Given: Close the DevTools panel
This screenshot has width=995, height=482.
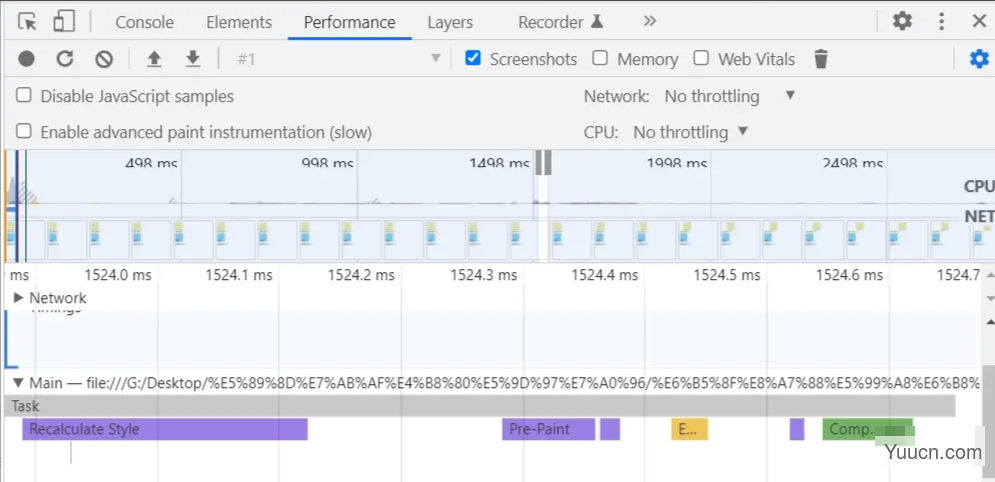Looking at the screenshot, I should coord(979,22).
